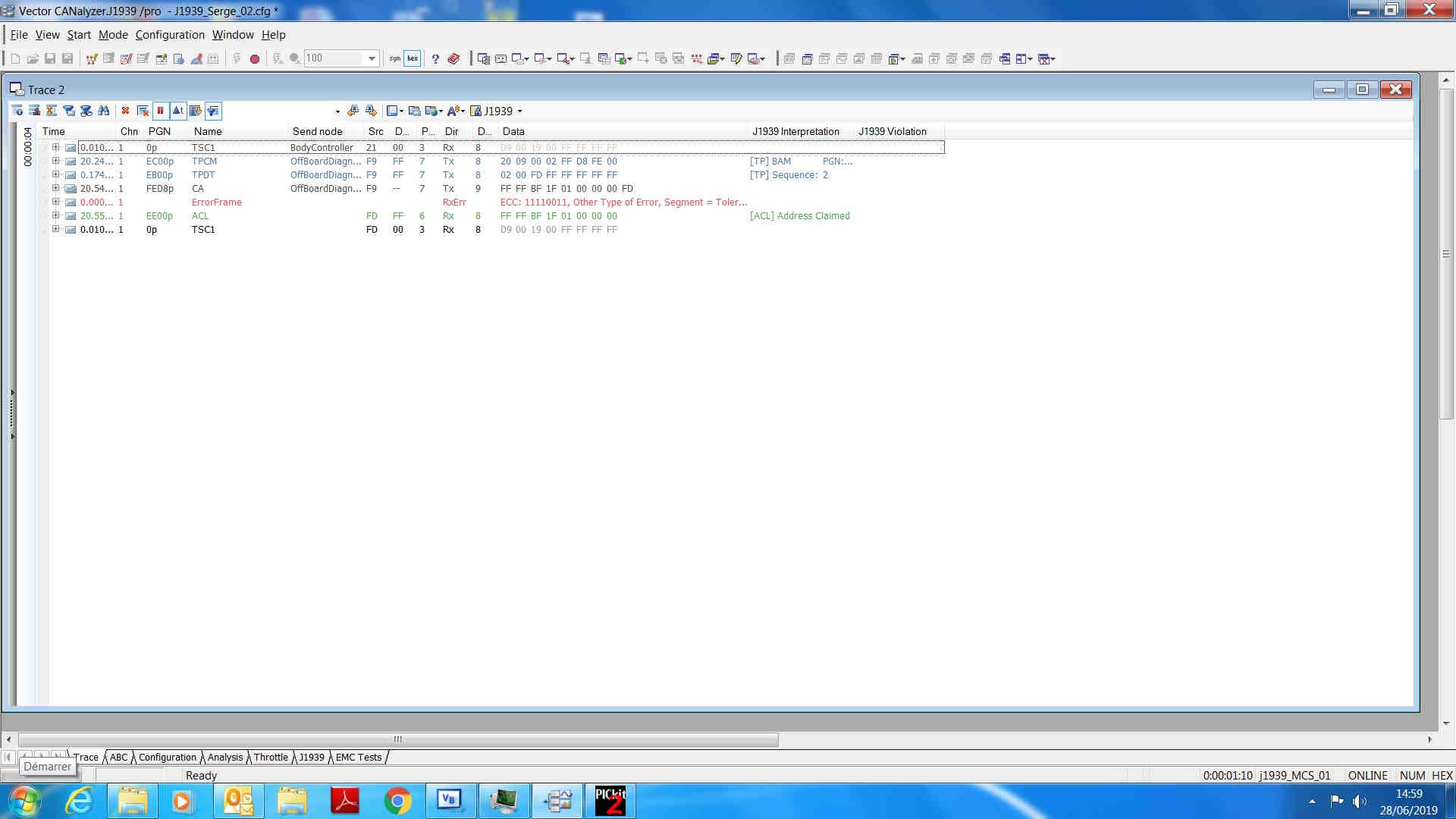Switch to the Analysis desktop tab

(x=225, y=757)
